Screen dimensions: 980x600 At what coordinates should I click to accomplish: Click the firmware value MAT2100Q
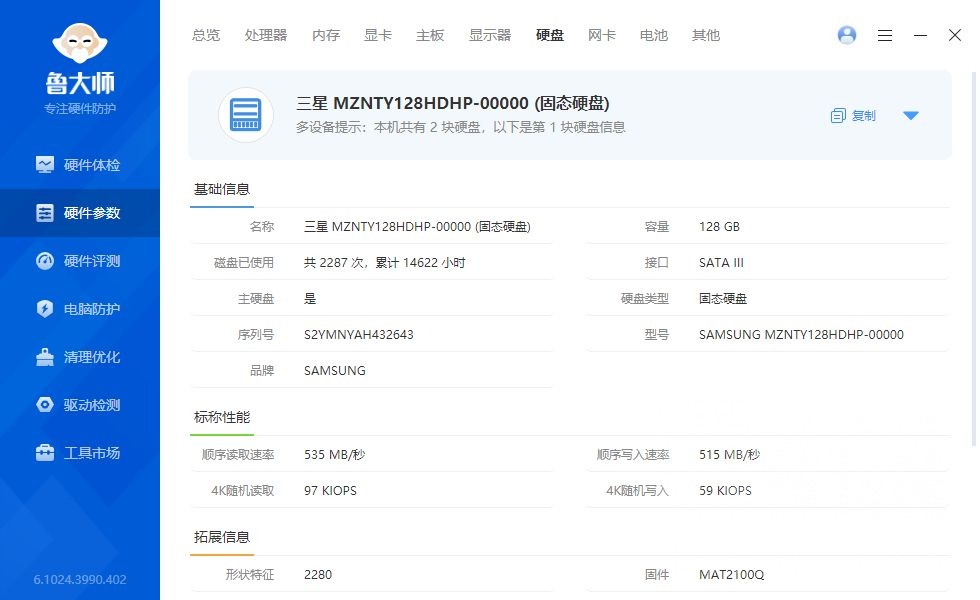click(732, 574)
